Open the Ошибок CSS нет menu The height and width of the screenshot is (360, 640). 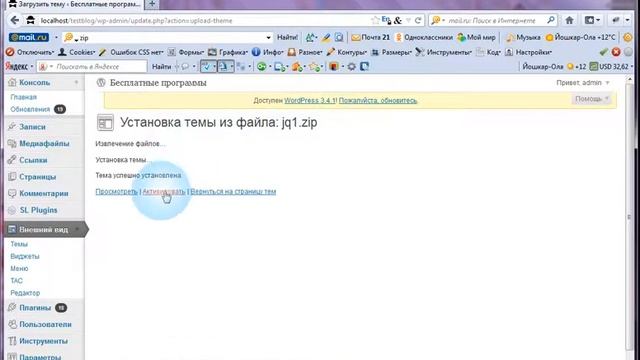coord(131,52)
